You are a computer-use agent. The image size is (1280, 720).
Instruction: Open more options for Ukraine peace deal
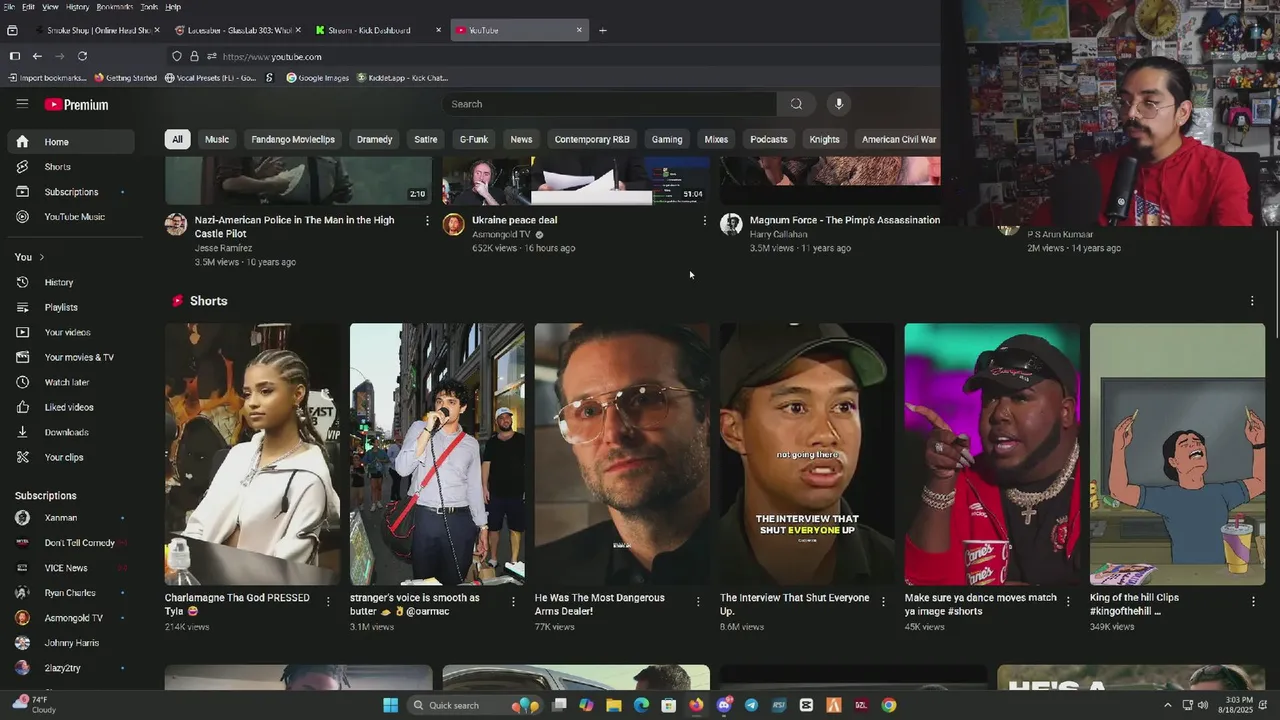point(705,220)
